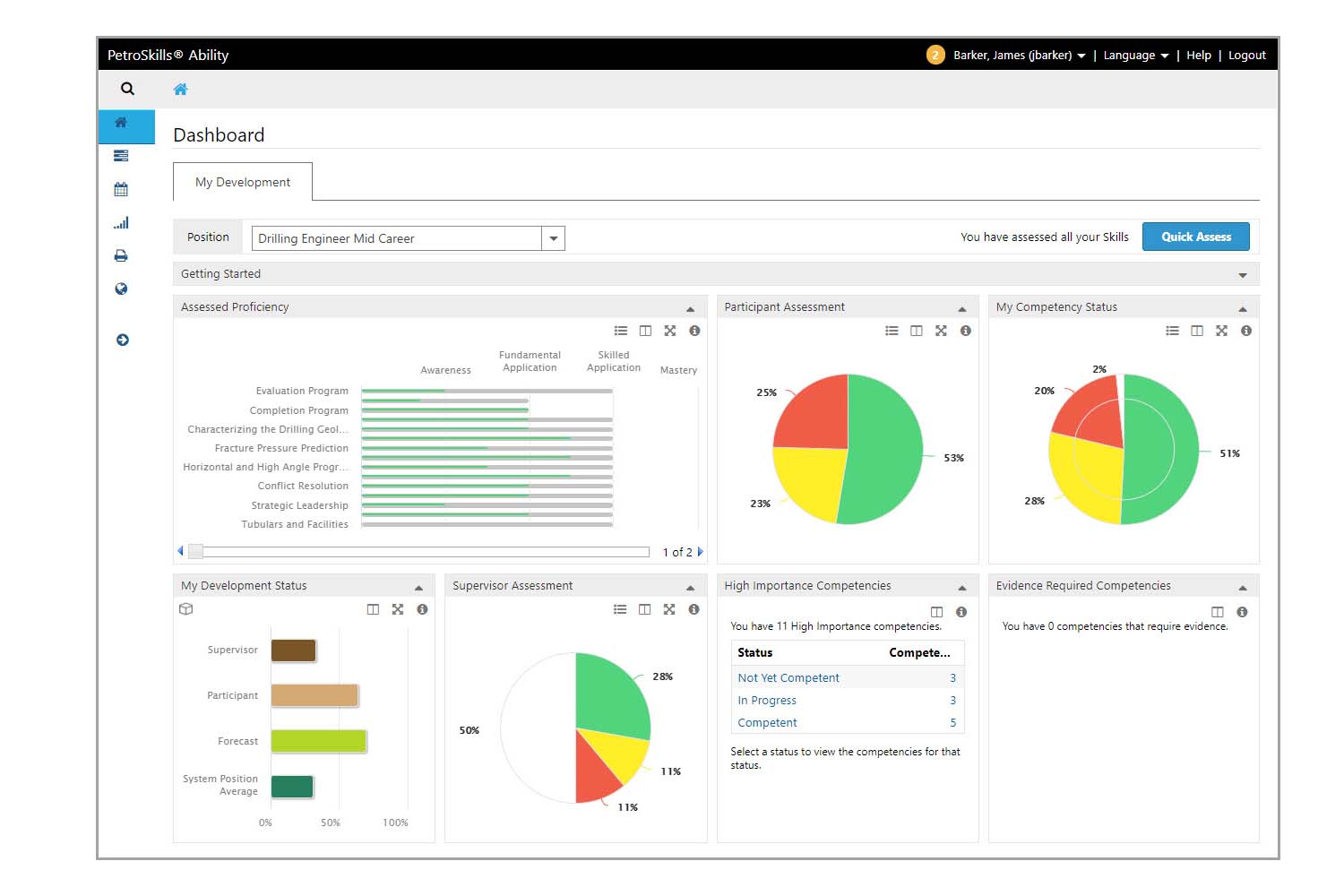1344x896 pixels.
Task: Open the calendar icon in left sidebar
Action: coord(121,189)
